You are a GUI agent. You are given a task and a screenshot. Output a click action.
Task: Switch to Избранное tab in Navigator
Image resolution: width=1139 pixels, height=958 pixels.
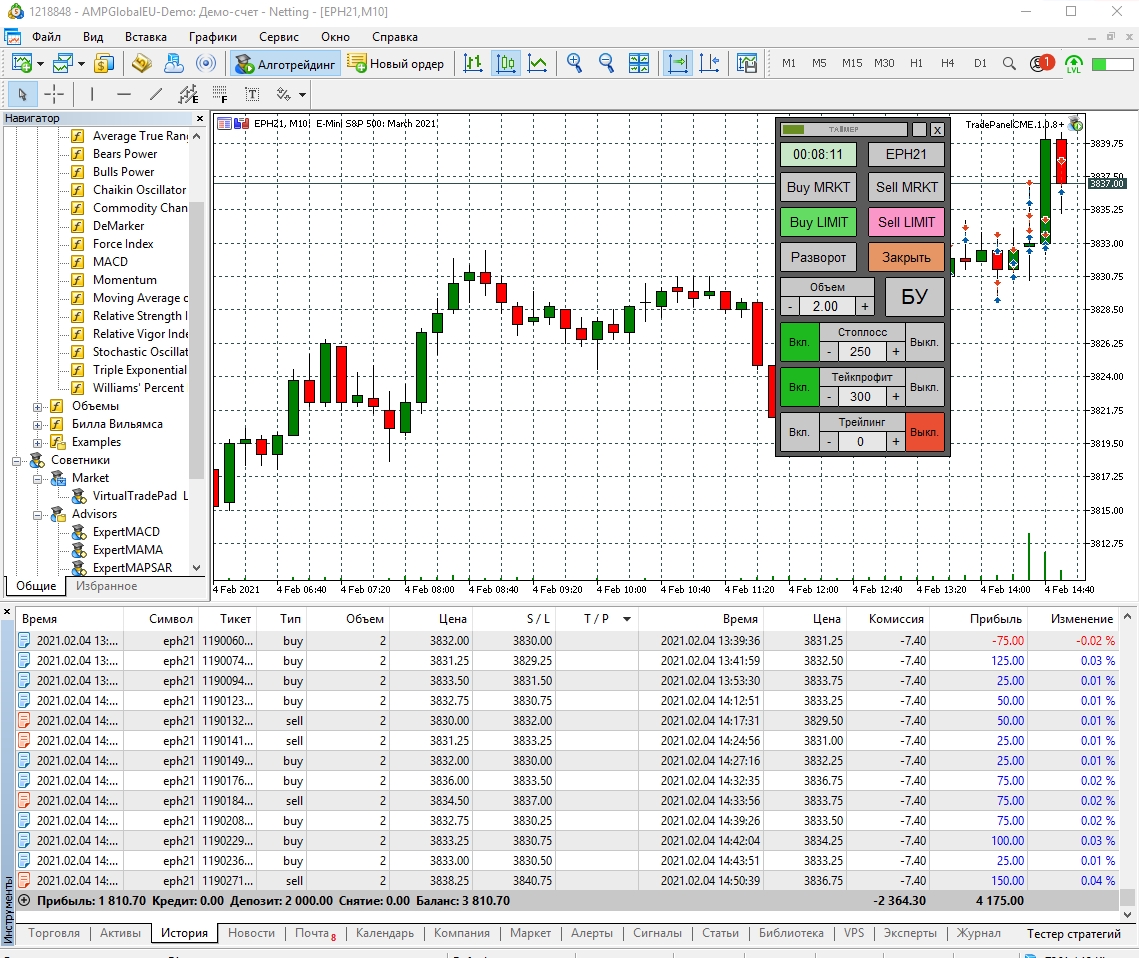[x=107, y=586]
